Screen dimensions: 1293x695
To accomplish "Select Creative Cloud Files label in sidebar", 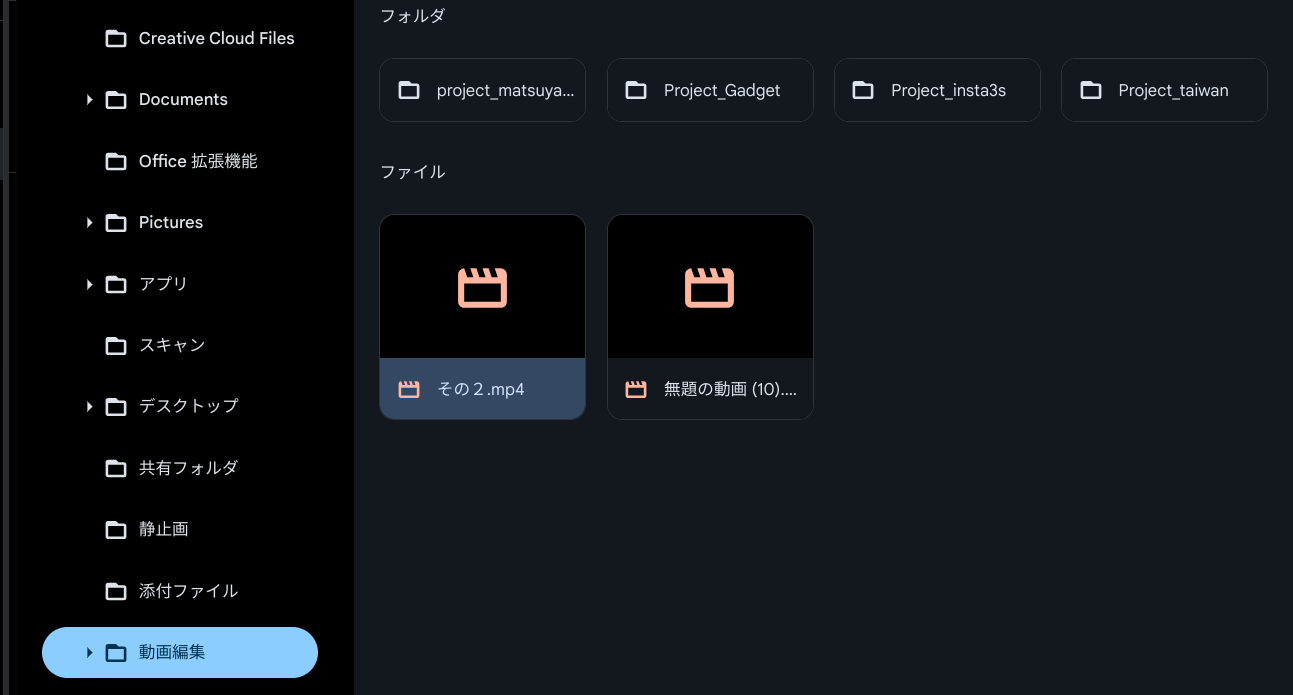I will tap(217, 39).
